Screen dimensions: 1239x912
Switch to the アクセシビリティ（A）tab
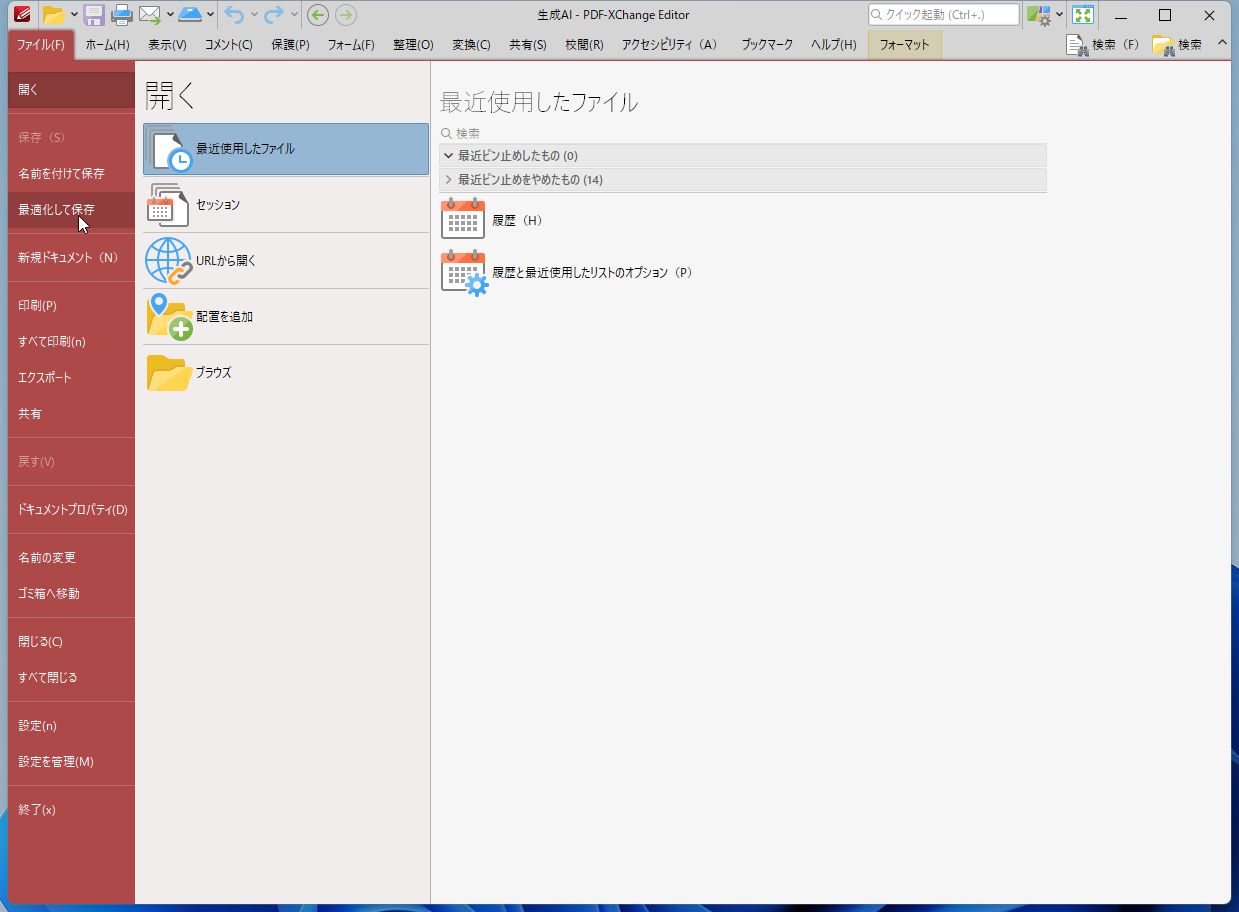669,45
